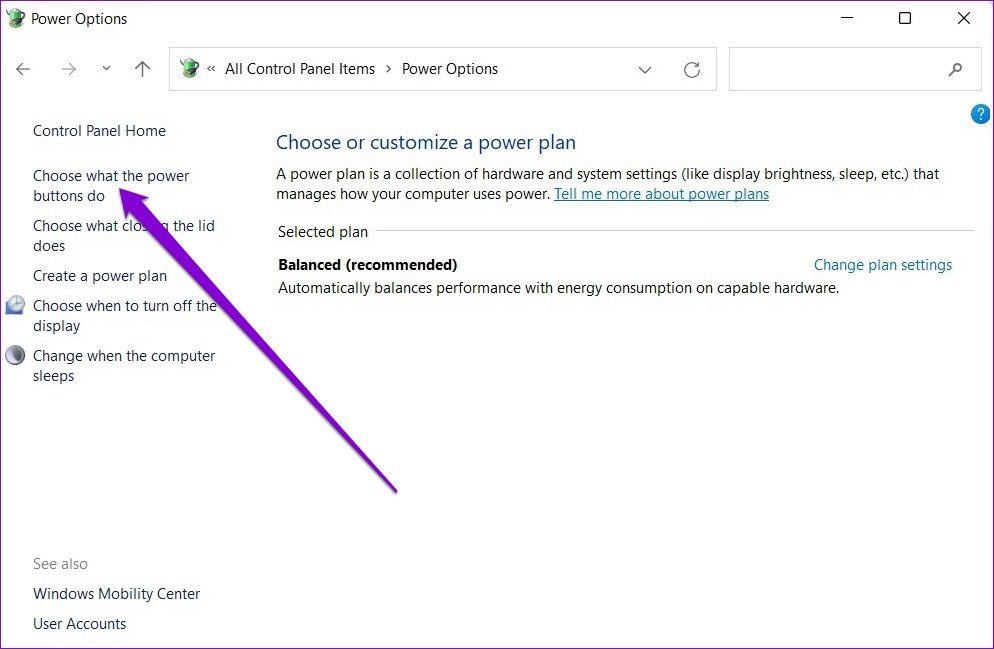
Task: Open Change plan settings for Balanced
Action: 882,265
